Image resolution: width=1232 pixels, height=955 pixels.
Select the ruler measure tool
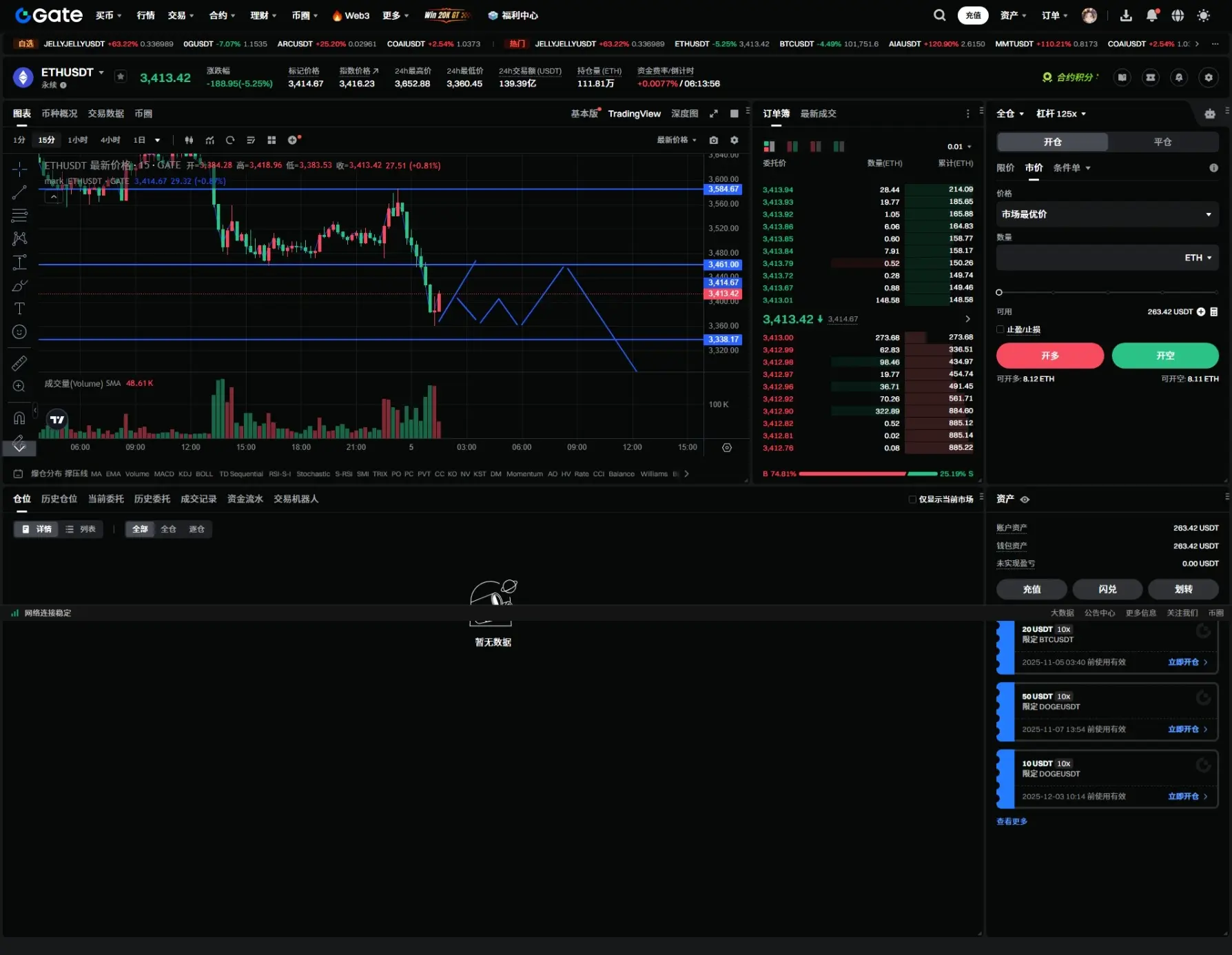[x=19, y=362]
